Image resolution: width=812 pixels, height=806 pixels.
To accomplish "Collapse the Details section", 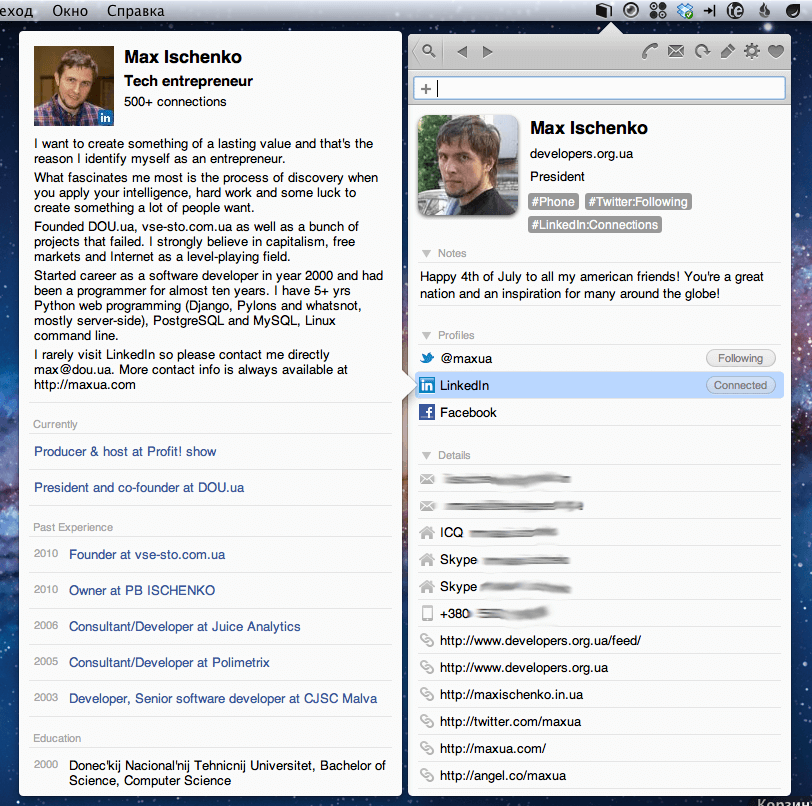I will [426, 455].
